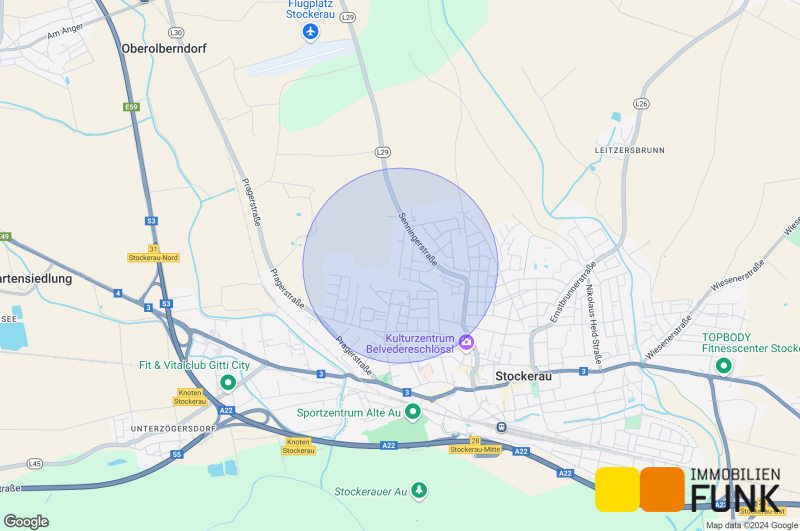Click the L26 road shield
This screenshot has height=531, width=800.
tap(641, 104)
